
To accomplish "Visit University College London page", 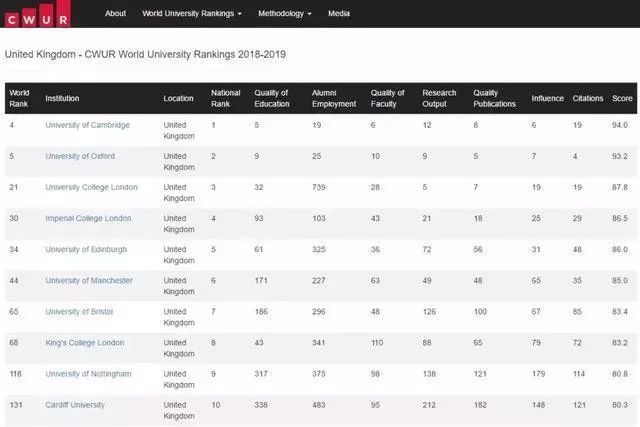I will click(x=91, y=187).
